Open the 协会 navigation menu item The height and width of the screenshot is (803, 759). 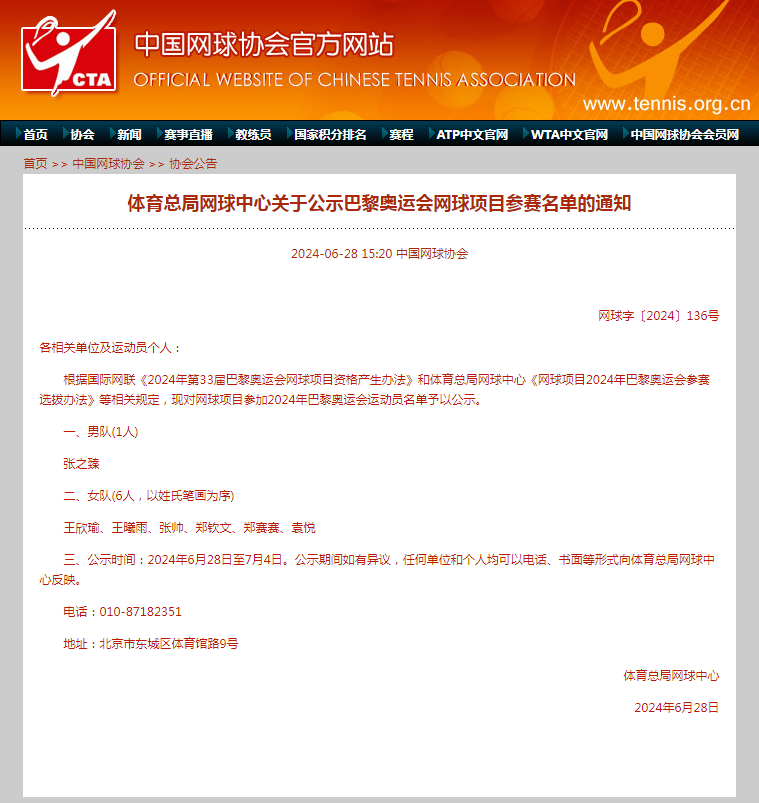[x=82, y=134]
